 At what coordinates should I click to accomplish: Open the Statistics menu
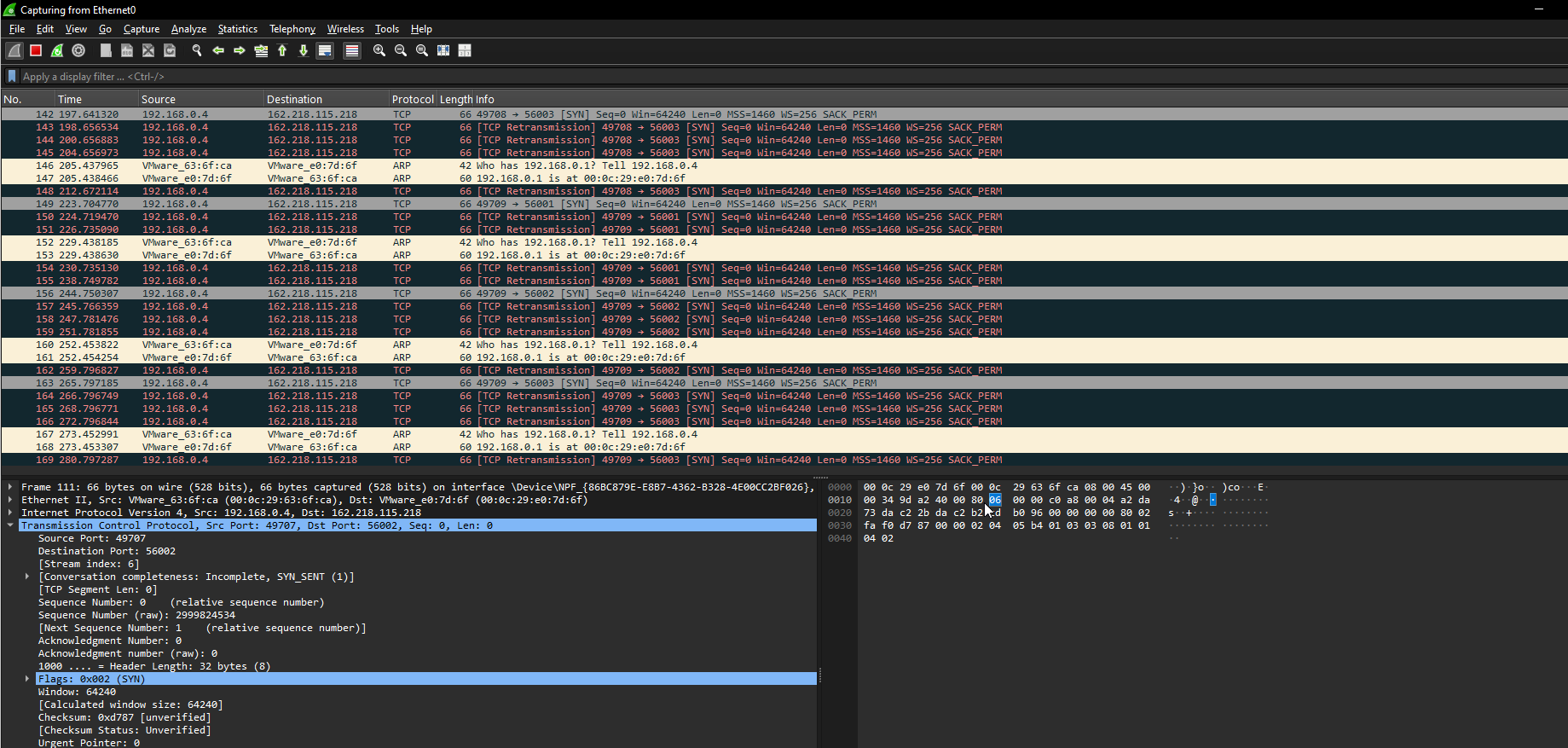237,29
